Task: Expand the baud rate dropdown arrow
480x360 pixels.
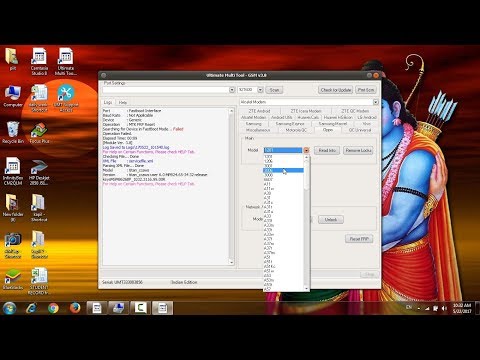Action: point(260,90)
